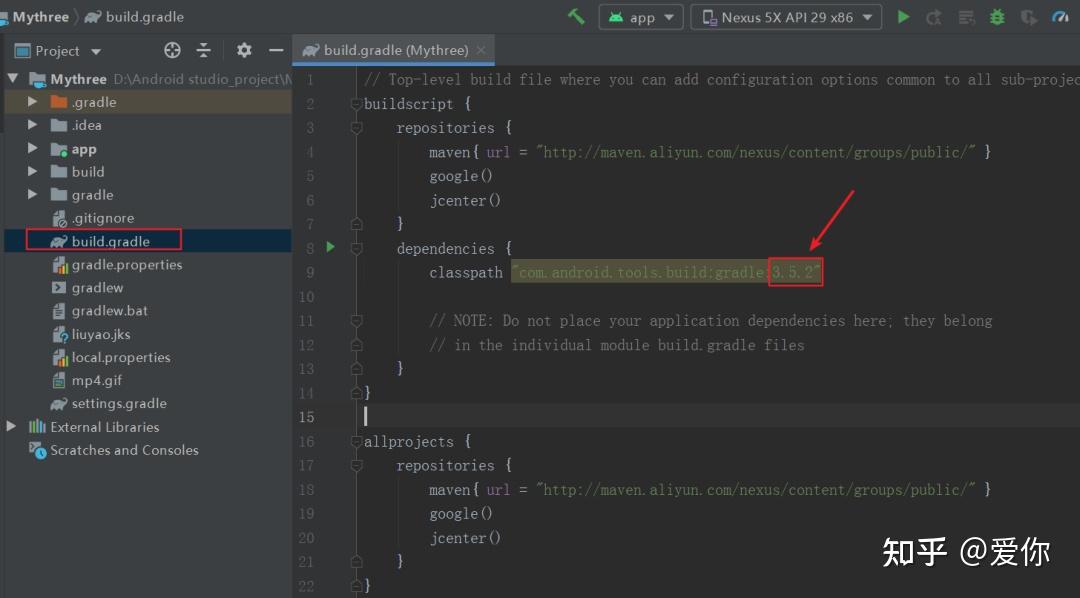Viewport: 1080px width, 598px height.
Task: Fold the buildscript block at line 2
Action: 356,104
